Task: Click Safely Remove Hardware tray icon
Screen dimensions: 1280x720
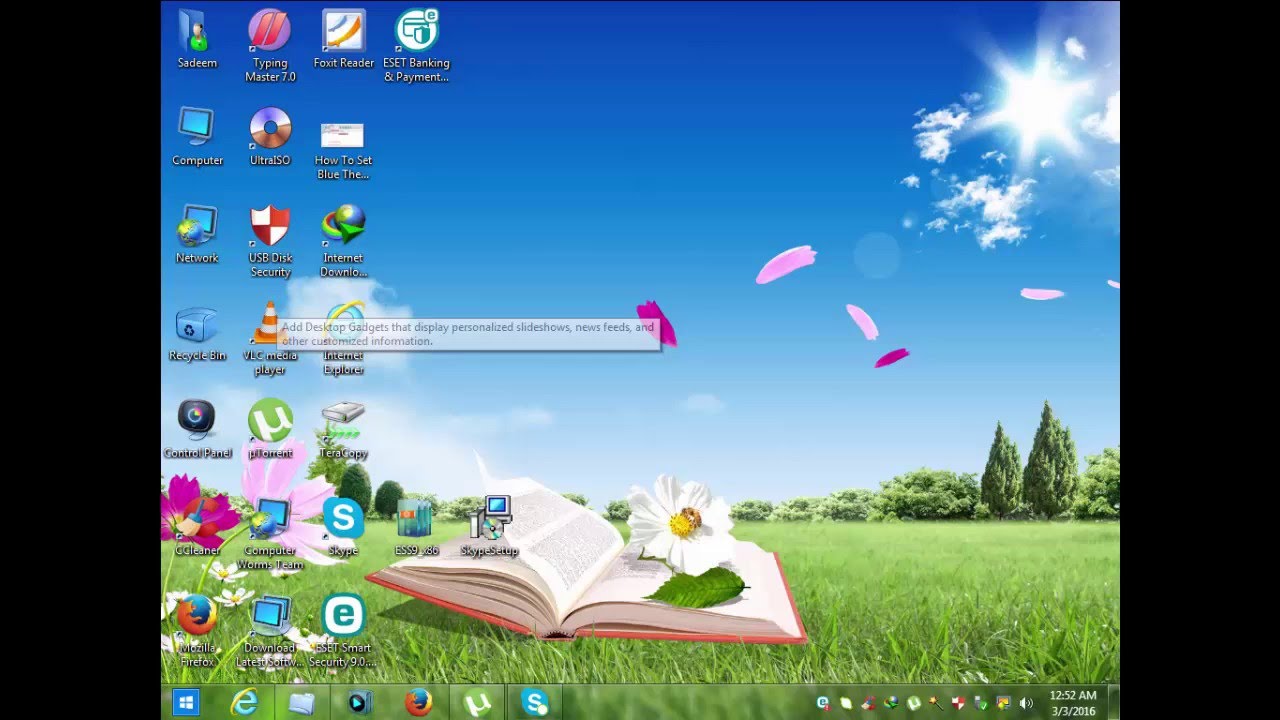Action: click(981, 704)
